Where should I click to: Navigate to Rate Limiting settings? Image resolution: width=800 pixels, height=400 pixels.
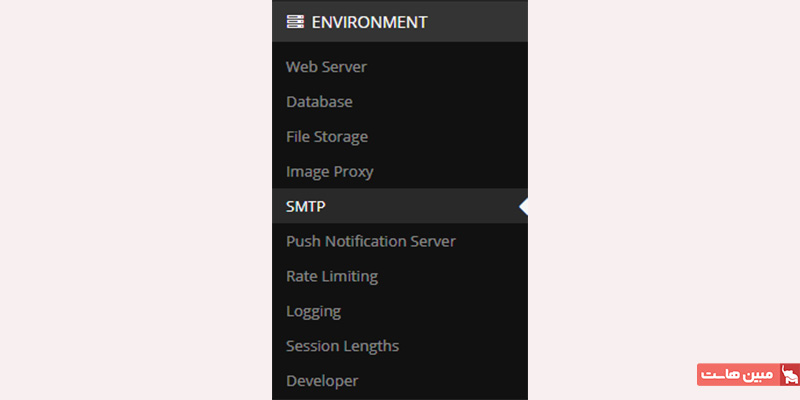[x=332, y=276]
